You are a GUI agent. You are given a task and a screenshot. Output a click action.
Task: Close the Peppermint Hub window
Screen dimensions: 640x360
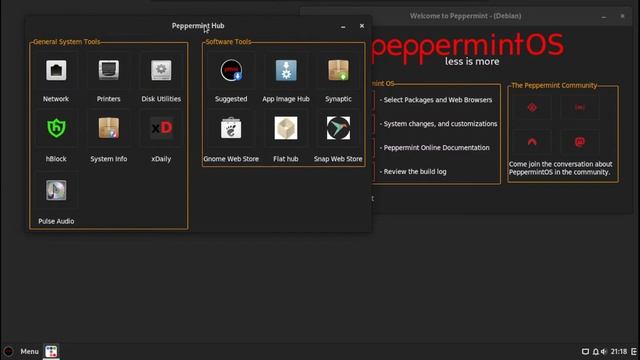[362, 26]
